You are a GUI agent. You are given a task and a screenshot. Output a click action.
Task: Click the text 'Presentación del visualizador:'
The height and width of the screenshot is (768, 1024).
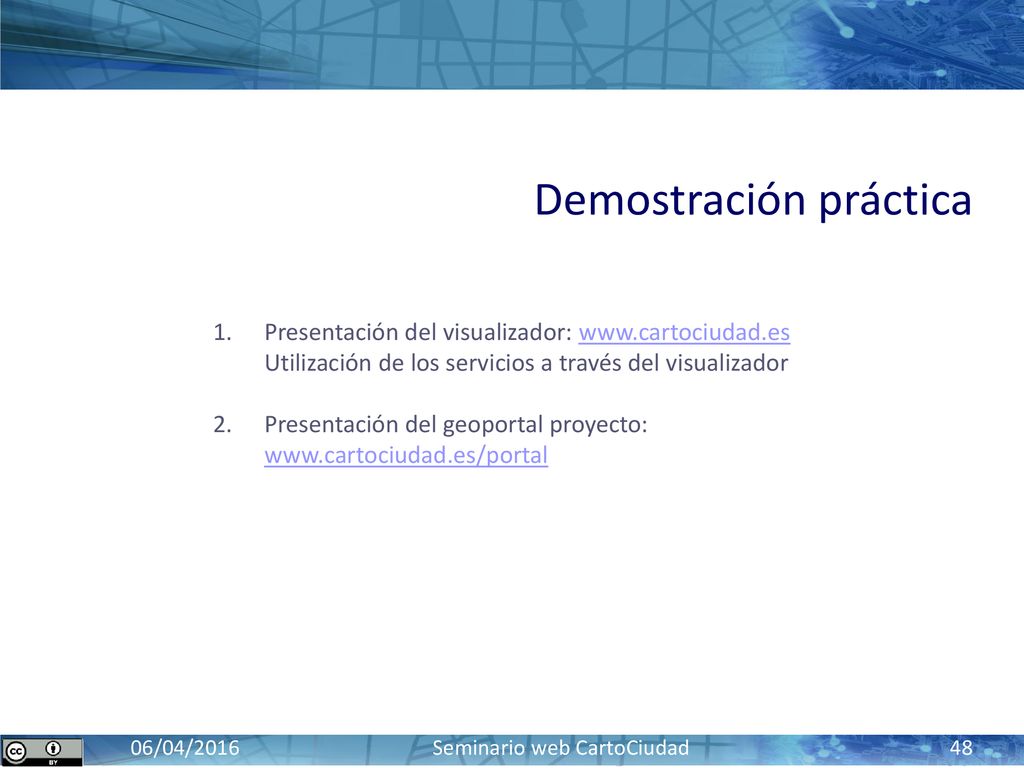(418, 332)
